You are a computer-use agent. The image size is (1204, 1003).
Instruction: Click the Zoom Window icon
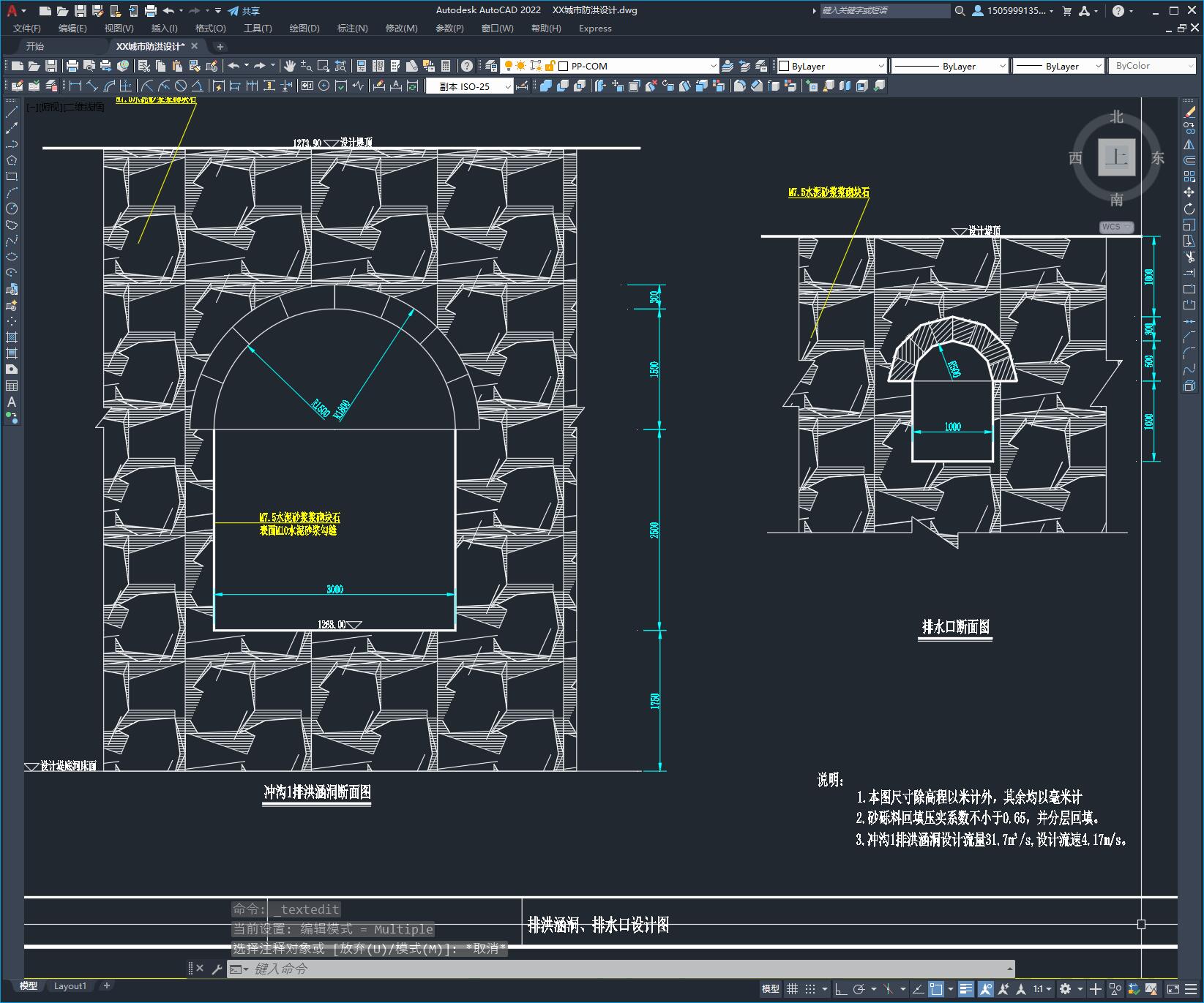[x=324, y=66]
